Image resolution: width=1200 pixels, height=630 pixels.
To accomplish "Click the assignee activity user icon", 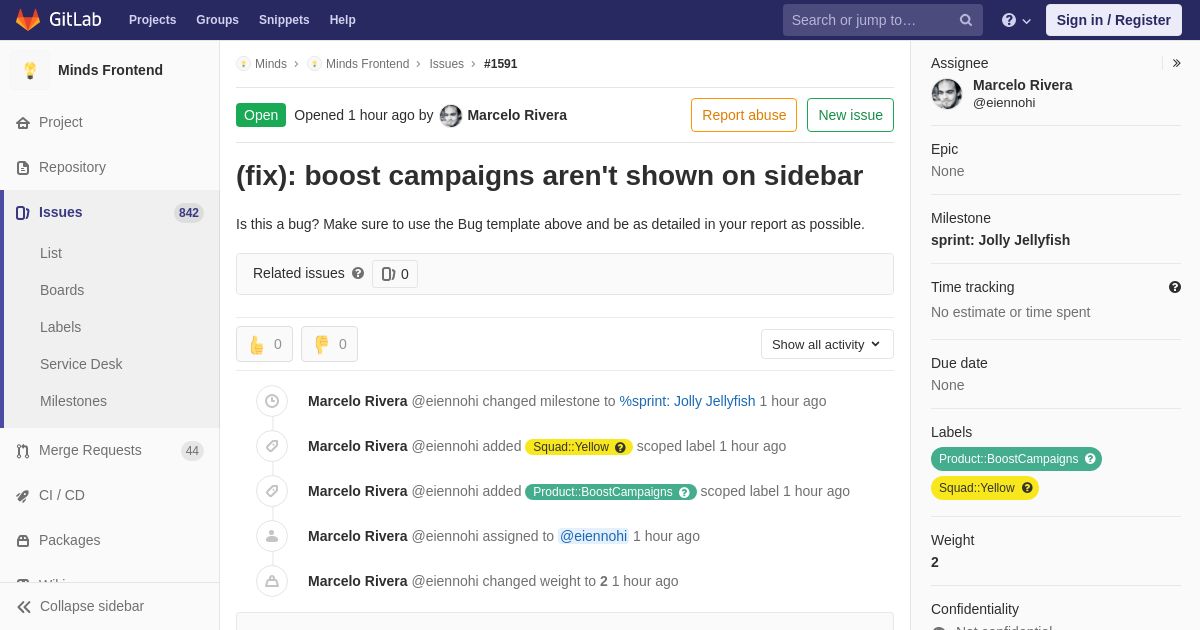I will click(272, 536).
